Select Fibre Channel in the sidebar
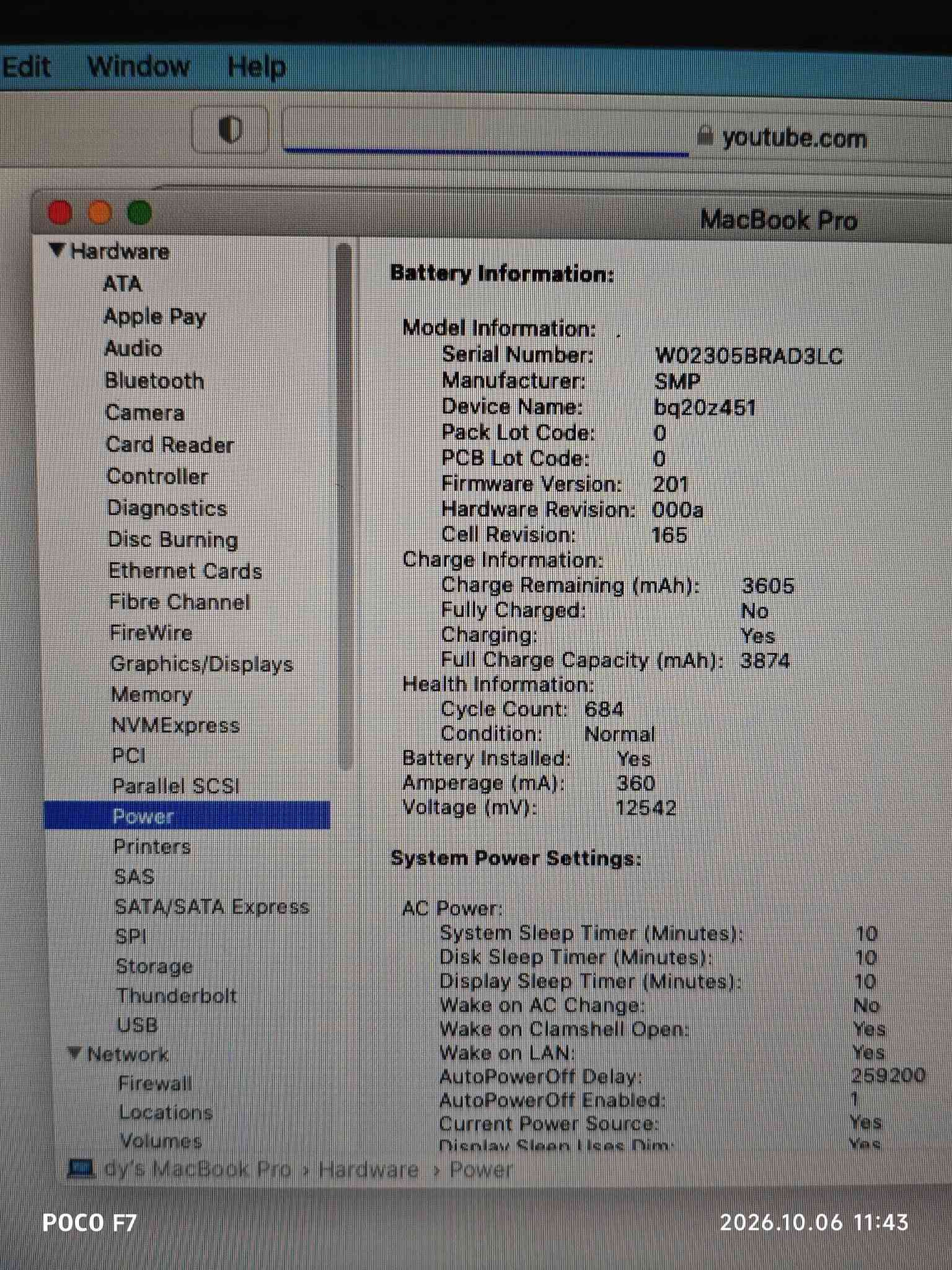Screen dimensions: 952x1270 point(180,602)
